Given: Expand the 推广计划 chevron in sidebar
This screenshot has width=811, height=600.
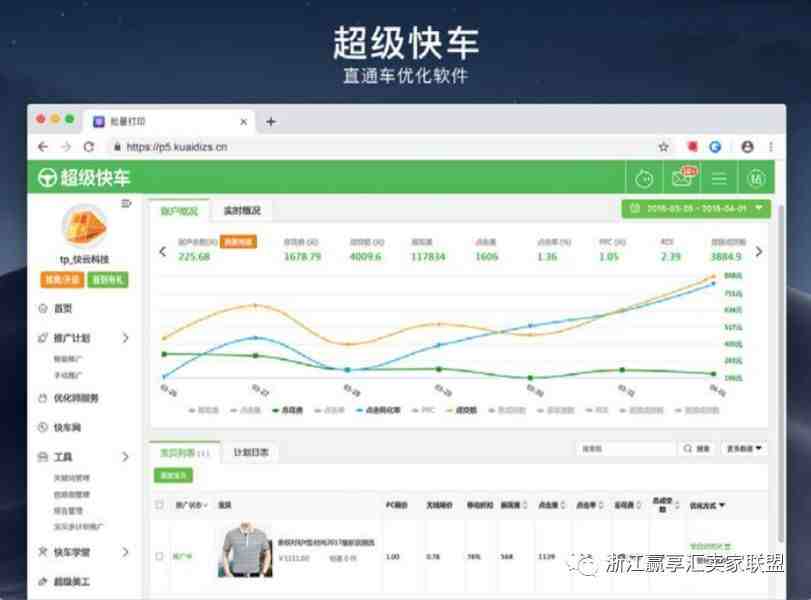Looking at the screenshot, I should [x=125, y=338].
